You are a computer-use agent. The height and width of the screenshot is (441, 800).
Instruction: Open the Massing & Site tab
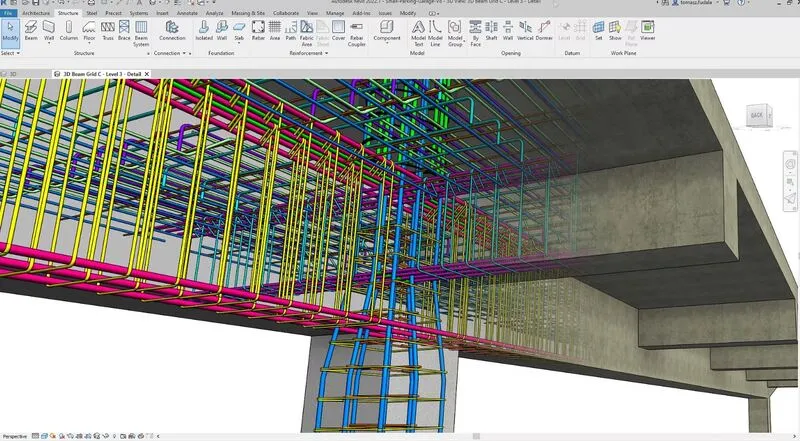(x=248, y=13)
